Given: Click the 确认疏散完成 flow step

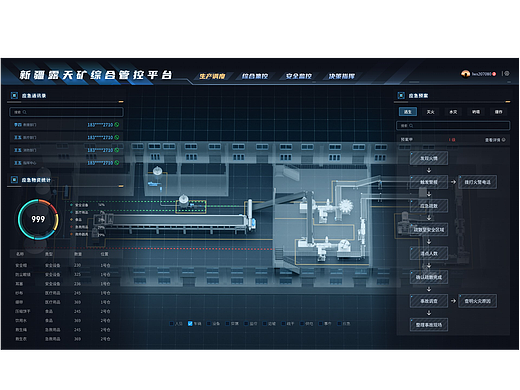Looking at the screenshot, I should pos(429,277).
